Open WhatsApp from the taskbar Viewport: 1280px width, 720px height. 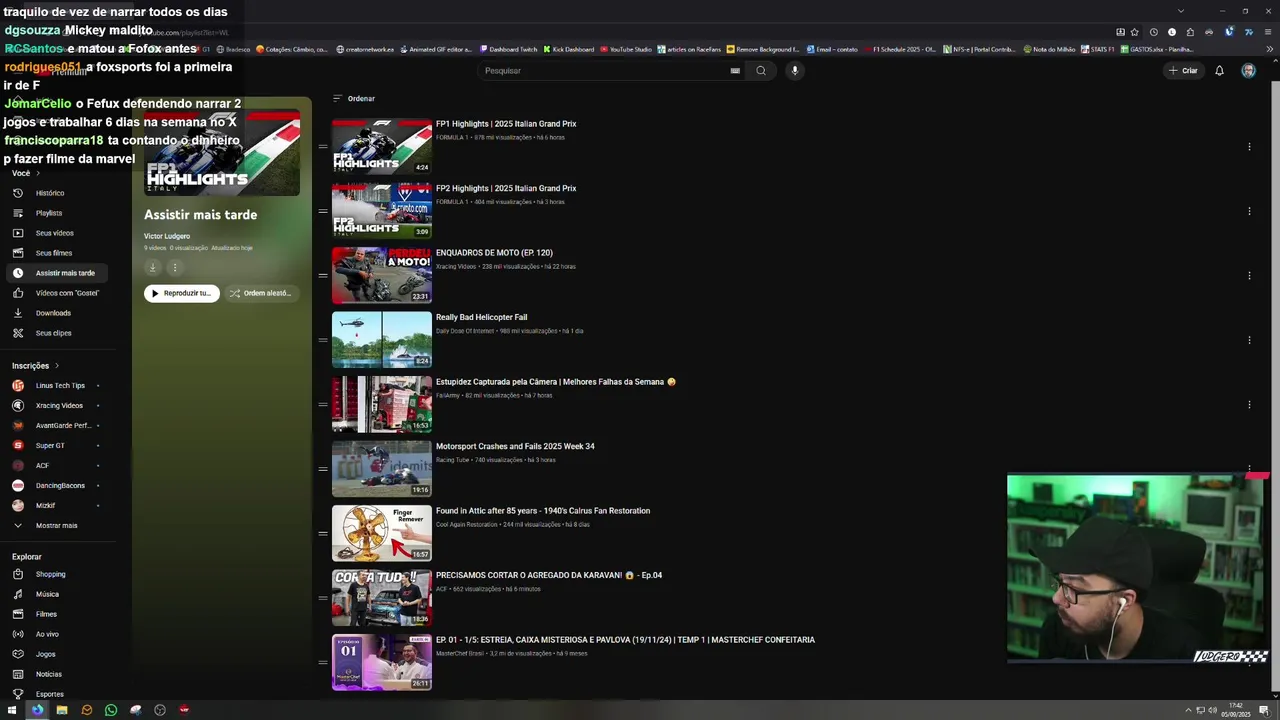111,710
